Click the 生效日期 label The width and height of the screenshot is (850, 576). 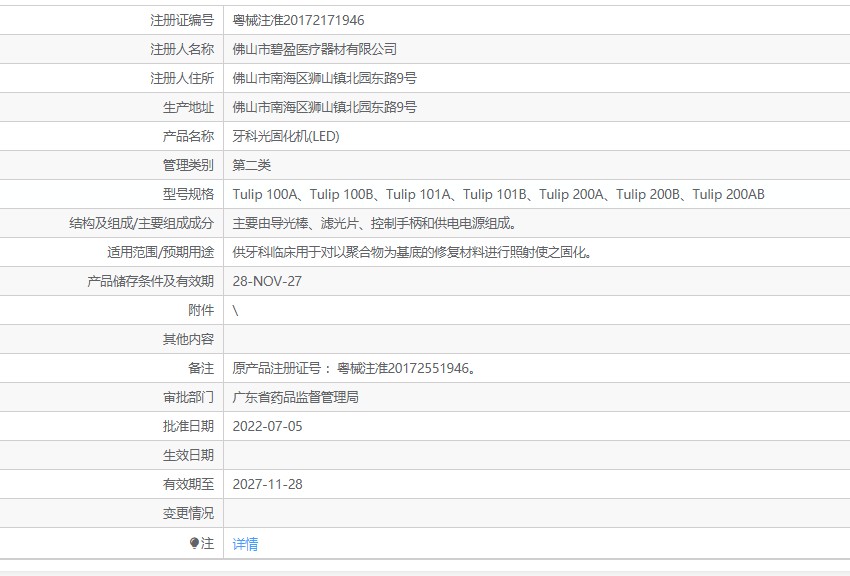(x=189, y=455)
